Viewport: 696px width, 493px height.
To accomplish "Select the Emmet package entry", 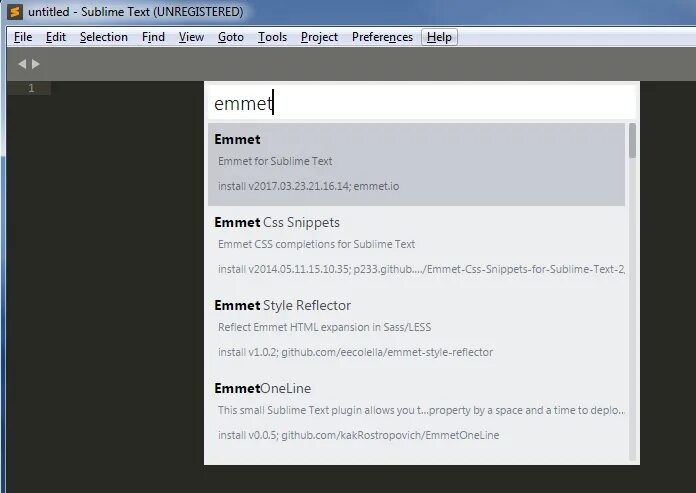I will tap(416, 164).
